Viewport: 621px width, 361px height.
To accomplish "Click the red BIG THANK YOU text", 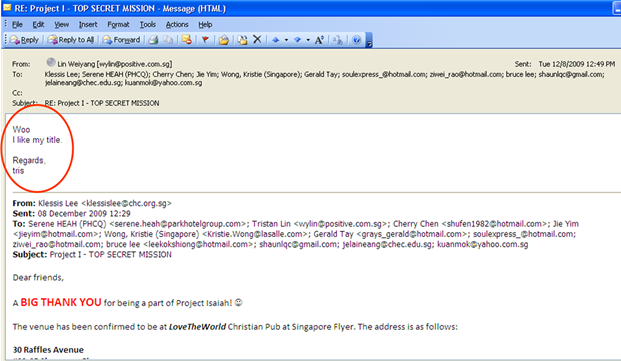I will [x=61, y=302].
